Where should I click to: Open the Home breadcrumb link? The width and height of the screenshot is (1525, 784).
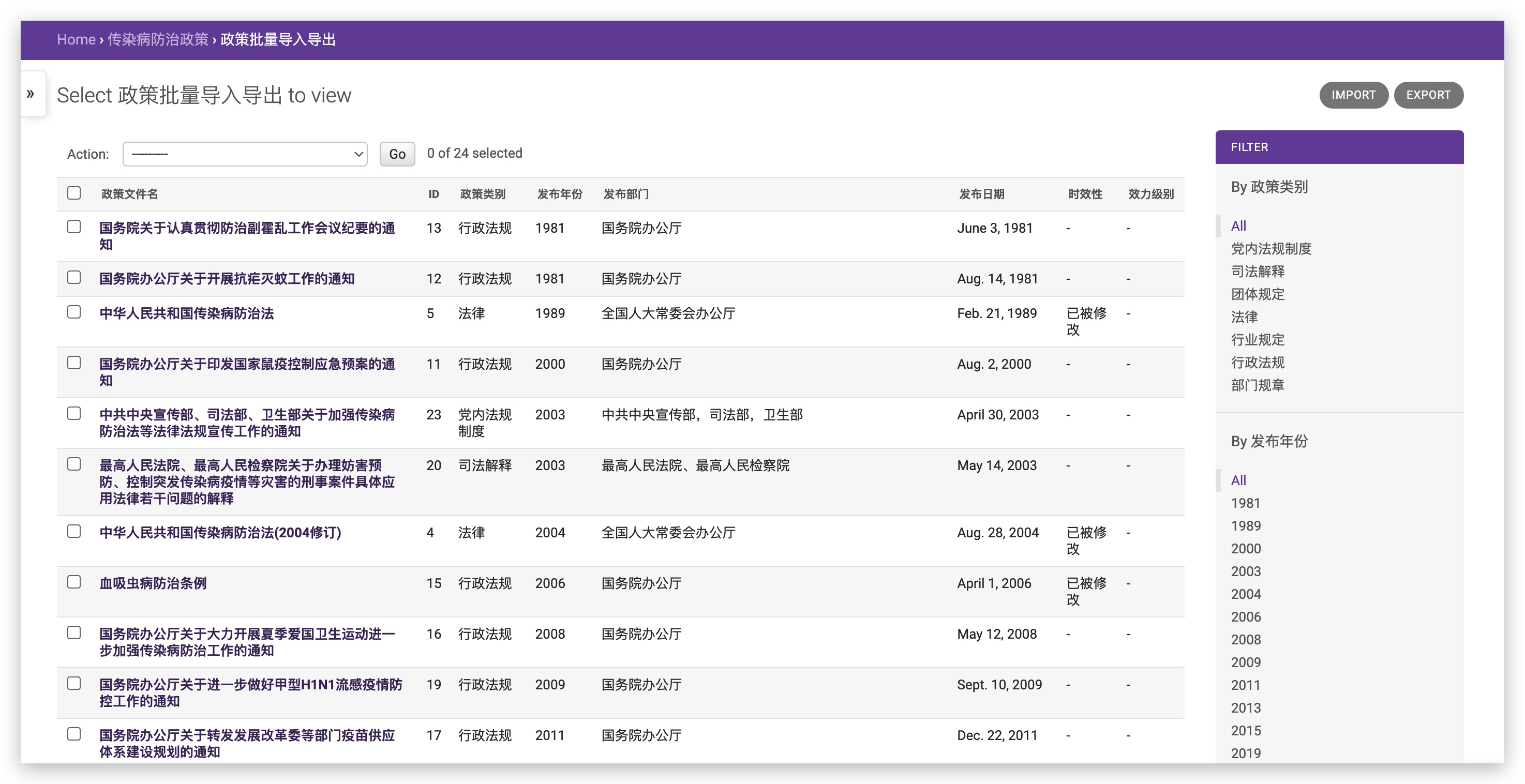(x=76, y=40)
